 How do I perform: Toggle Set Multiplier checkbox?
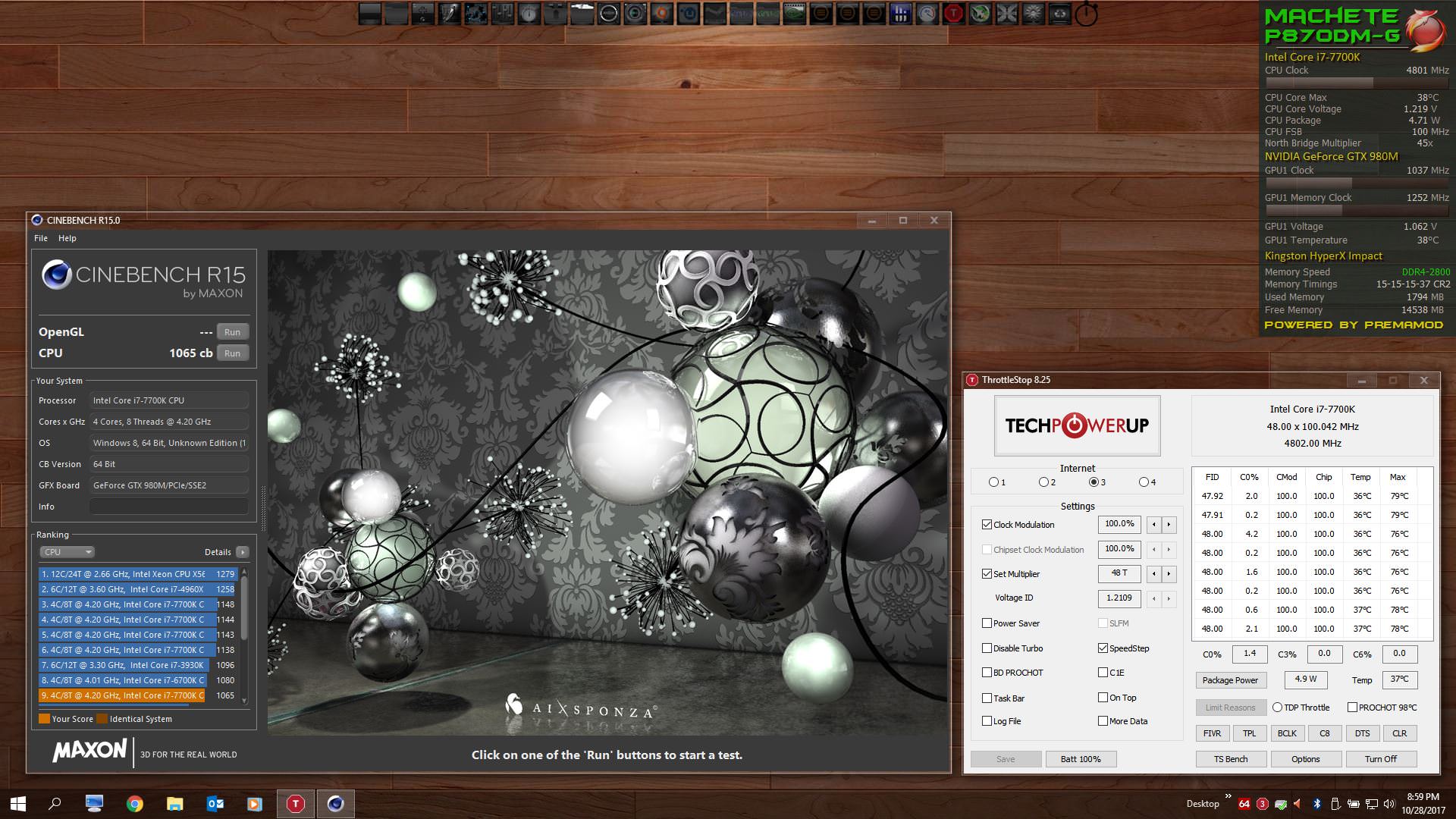(x=987, y=574)
